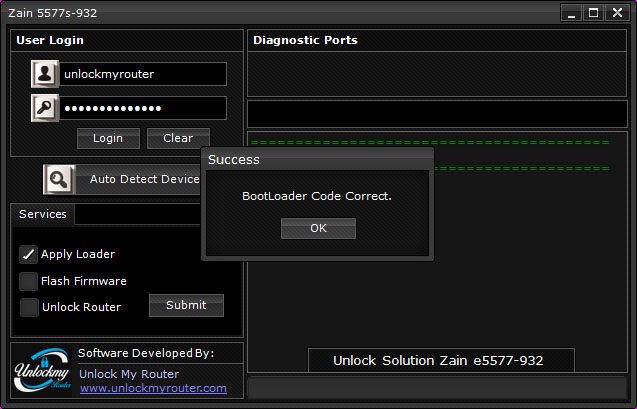Enable the Flash Firmware checkbox

[28, 281]
